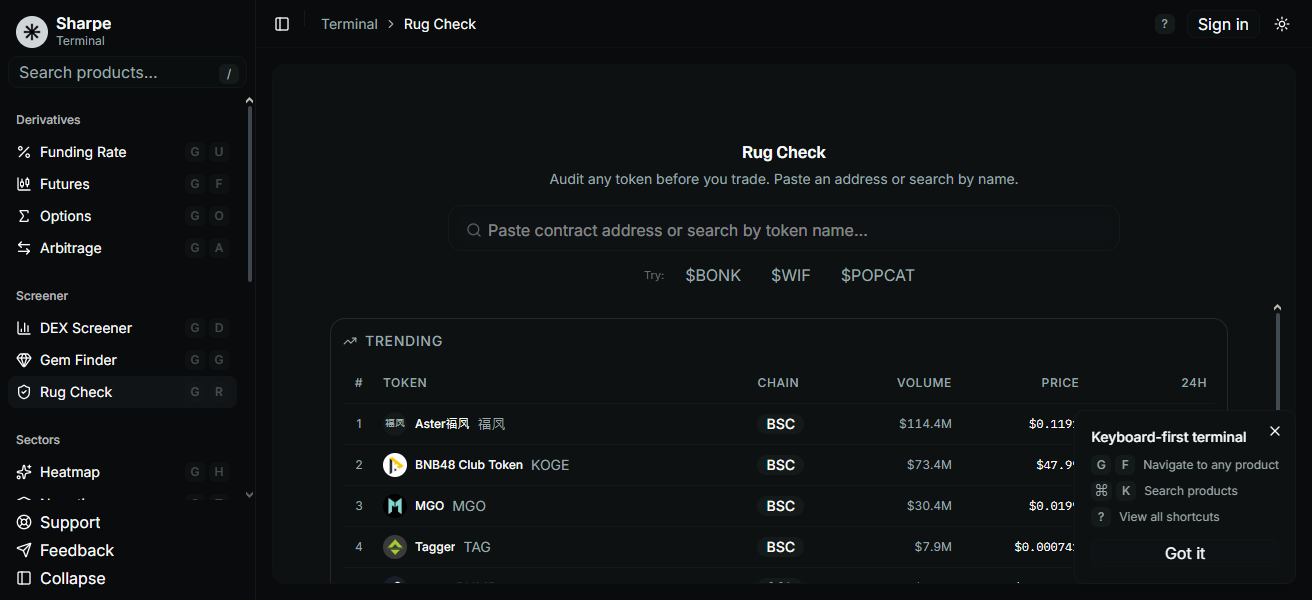Toggle light mode with the sun icon
The image size is (1312, 600).
[x=1282, y=23]
